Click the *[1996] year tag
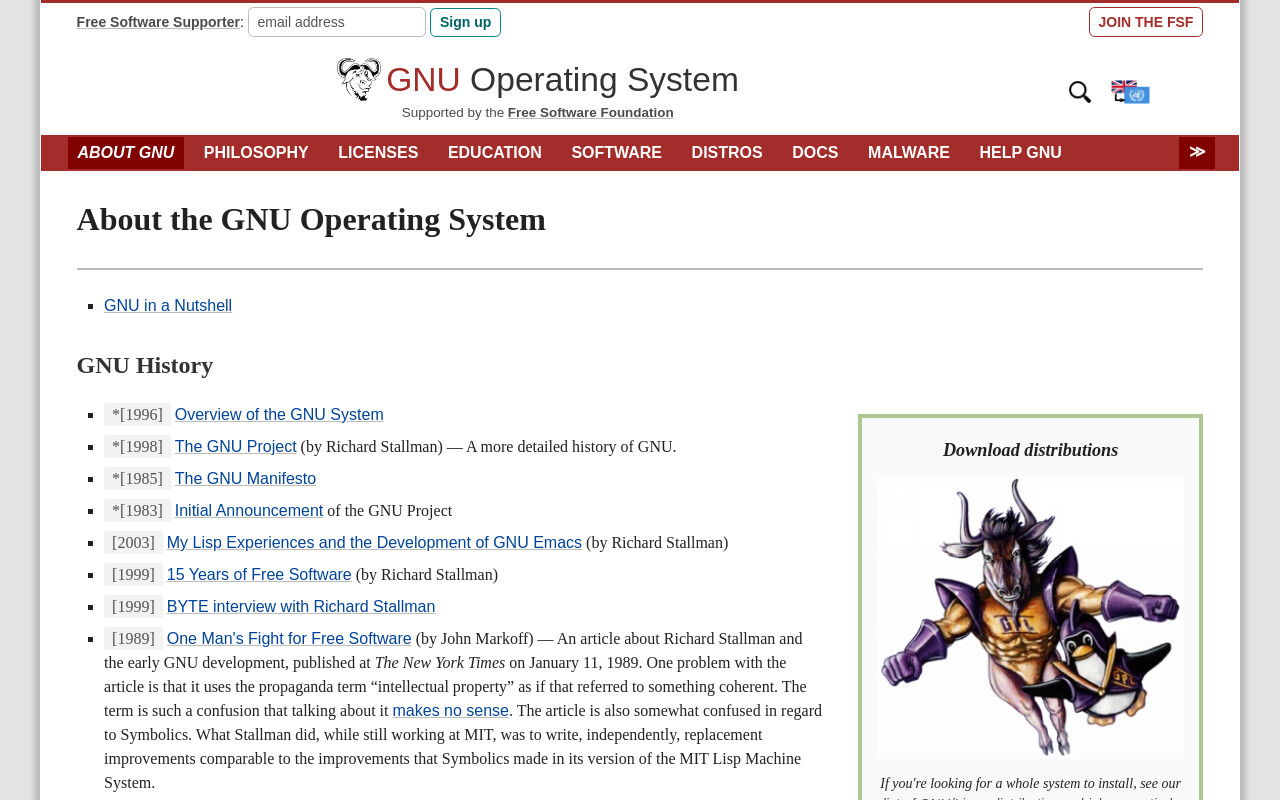 [x=137, y=415]
